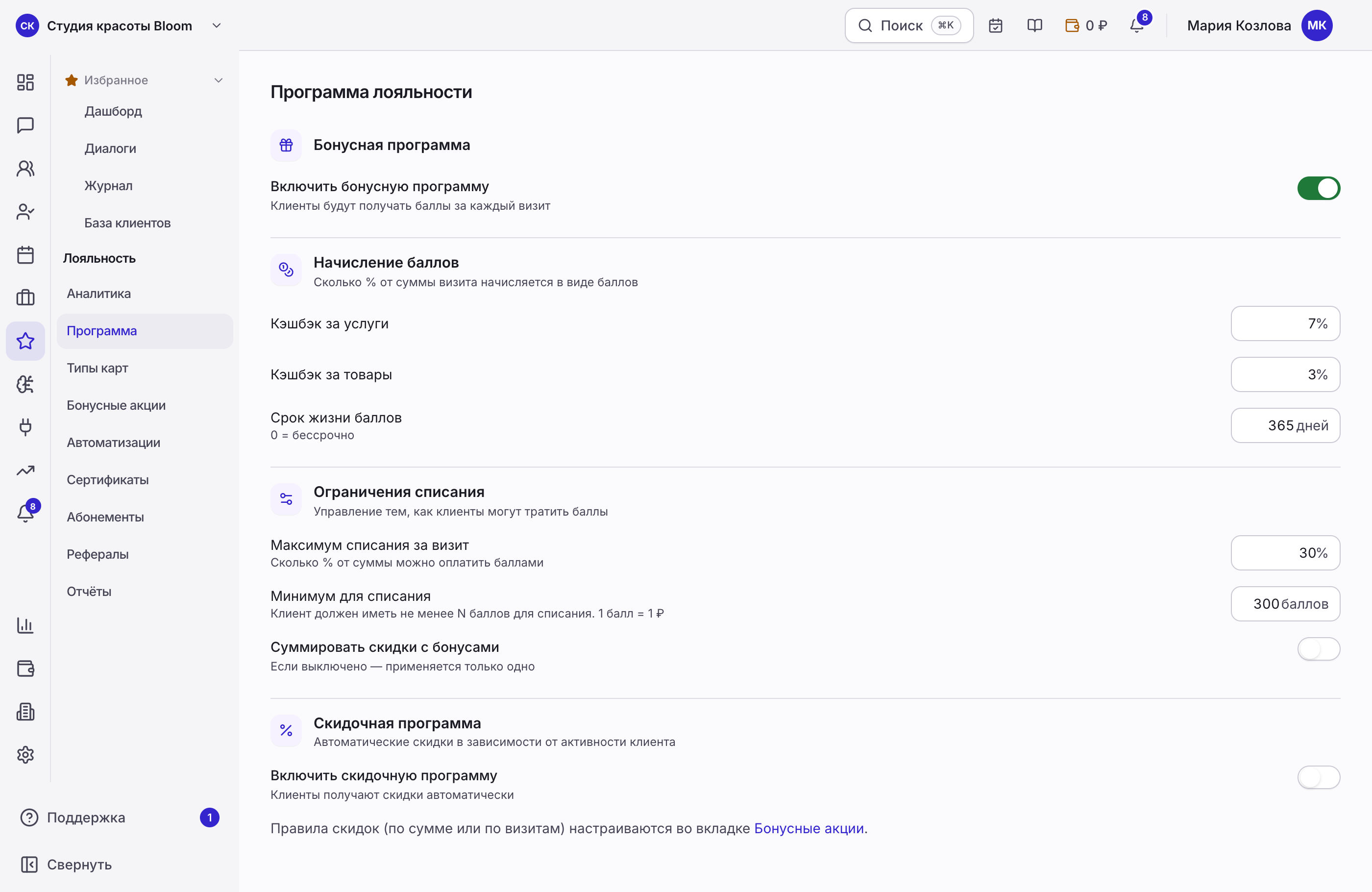Turn off the Включить бонусную программу switch

click(1319, 189)
